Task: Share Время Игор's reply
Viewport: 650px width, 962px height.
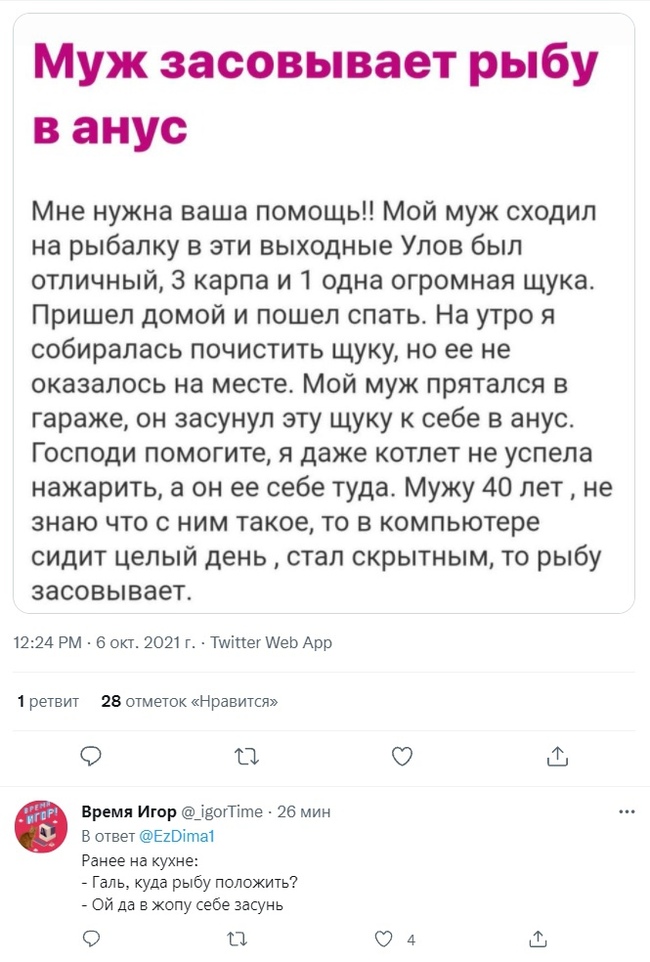Action: pyautogui.click(x=537, y=938)
